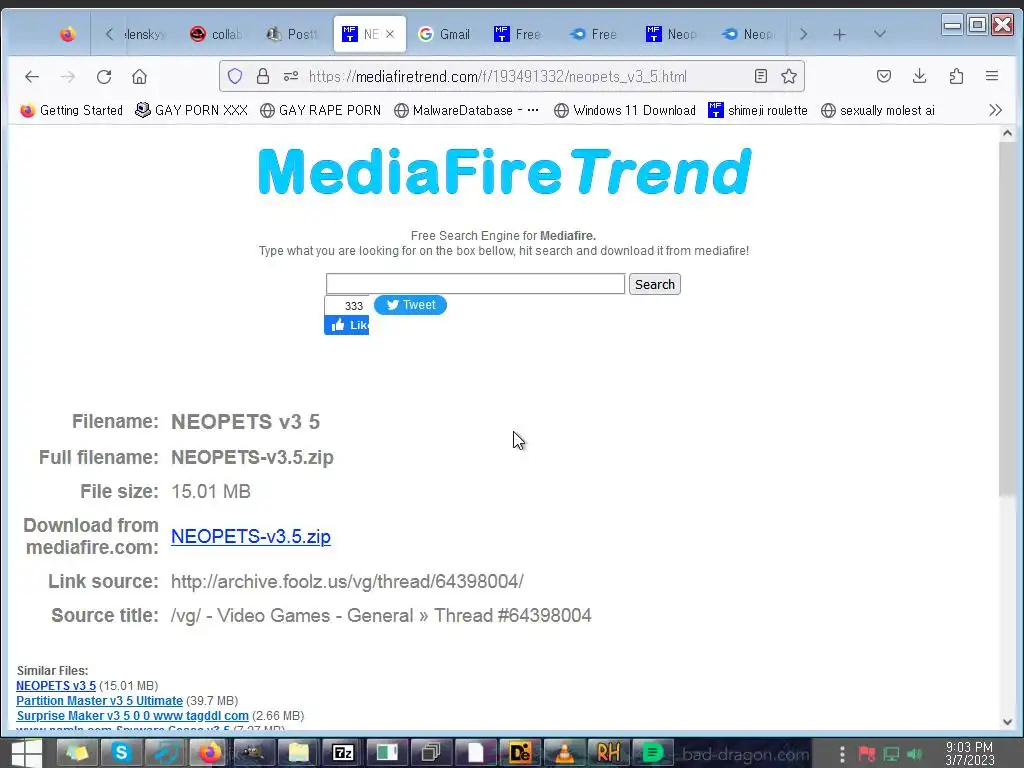Show the hidden bookmarks overflow

click(x=995, y=110)
